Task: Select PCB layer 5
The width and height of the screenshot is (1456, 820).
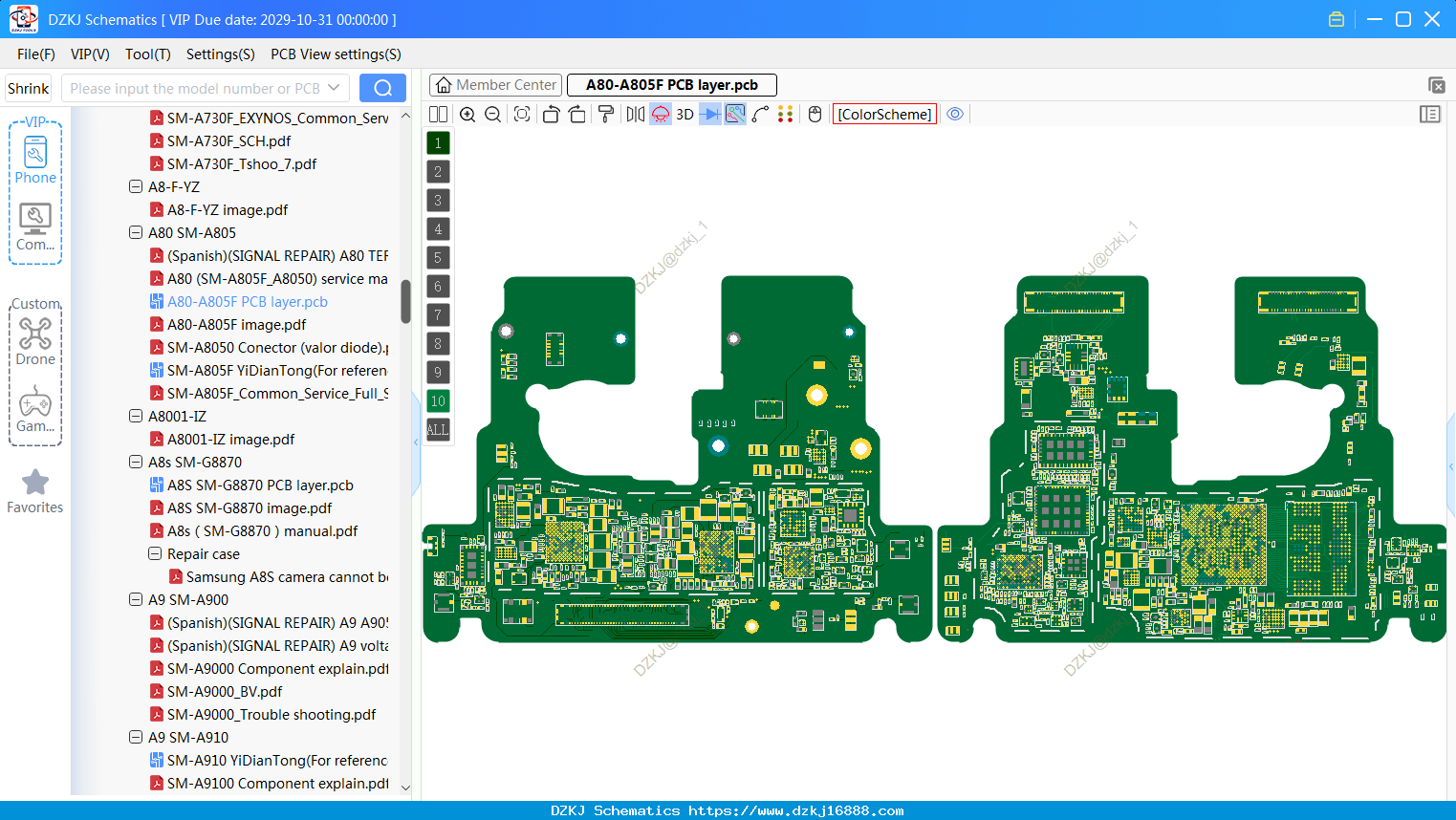Action: 438,258
